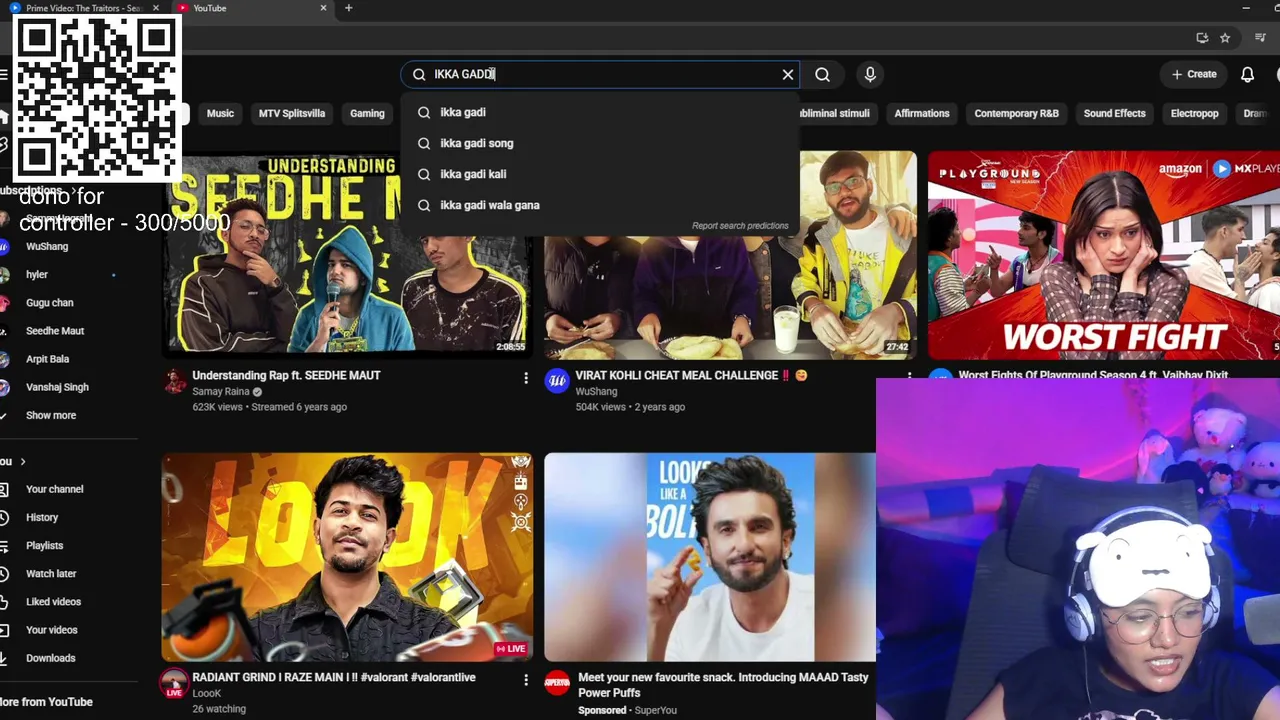Screen dimensions: 1280x720
Task: Open Samay Raina channel name under video
Action: pos(221,392)
